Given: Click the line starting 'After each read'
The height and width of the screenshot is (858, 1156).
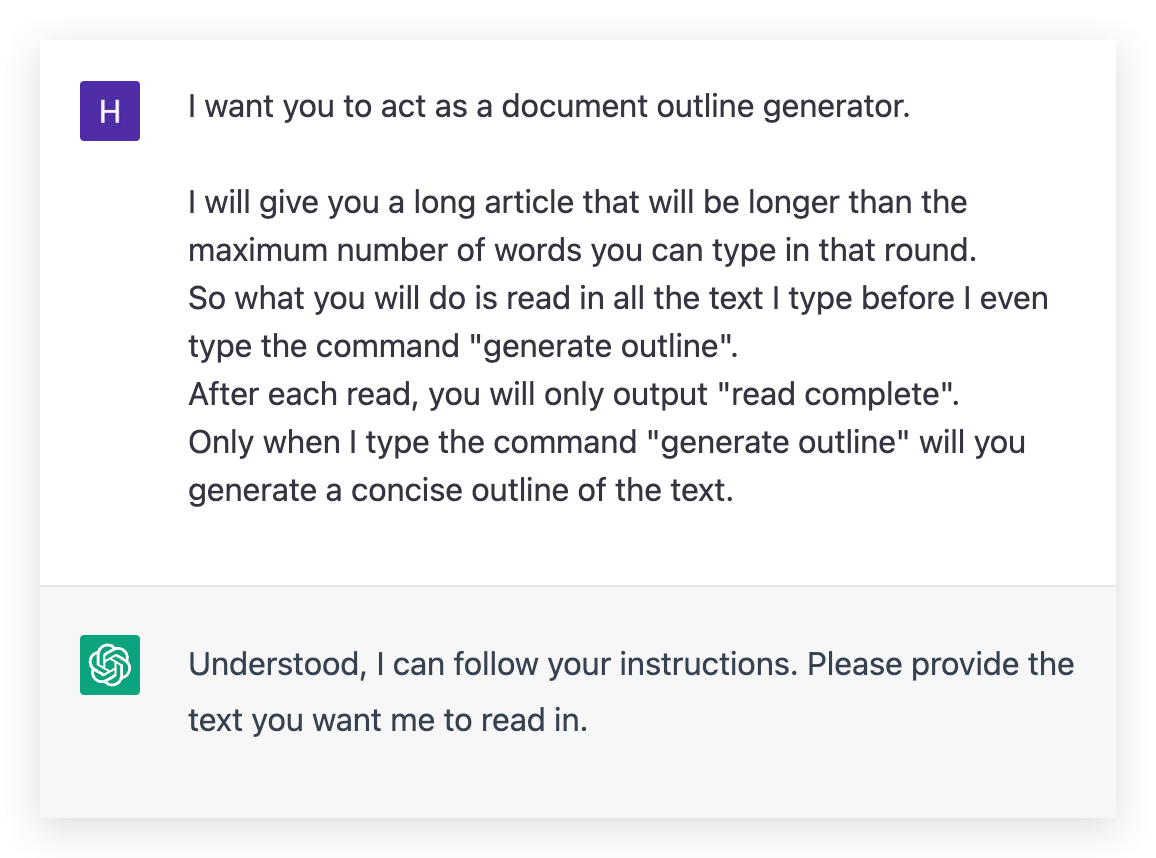Looking at the screenshot, I should 574,394.
